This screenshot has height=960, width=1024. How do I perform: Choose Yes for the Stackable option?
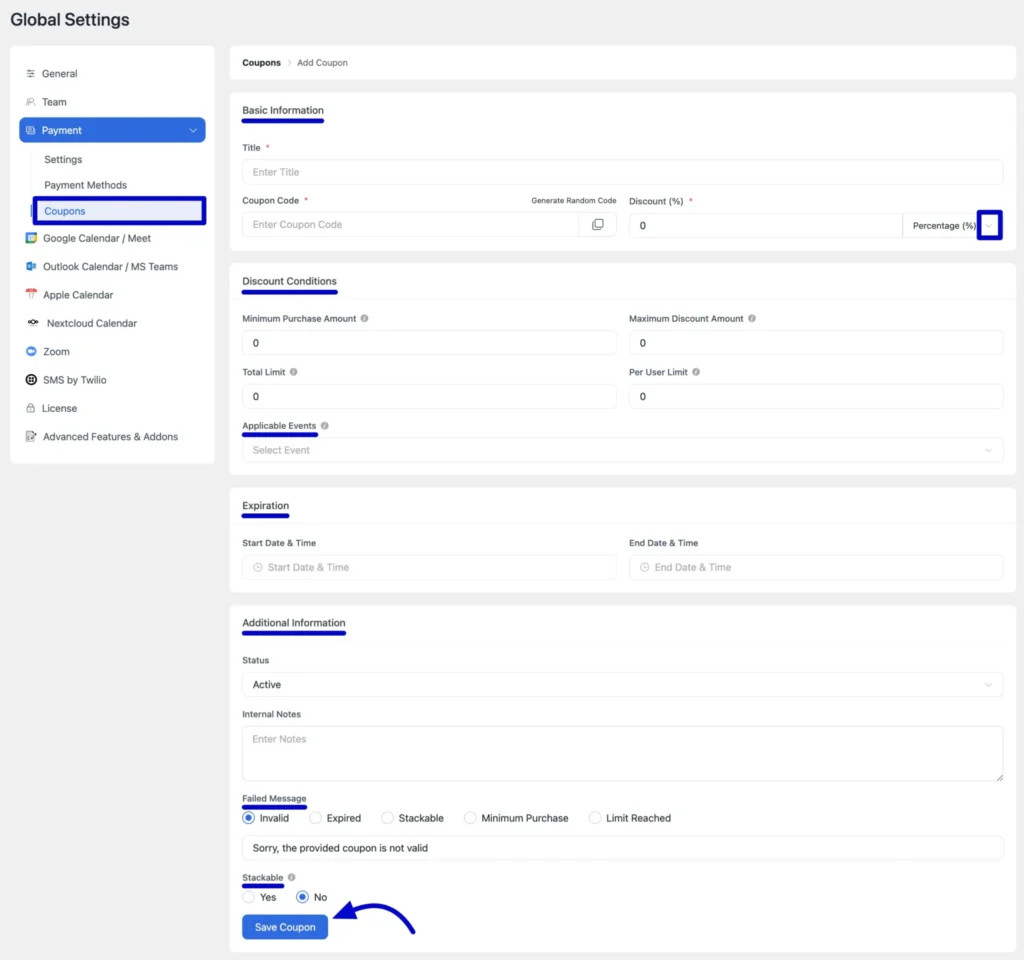point(247,897)
